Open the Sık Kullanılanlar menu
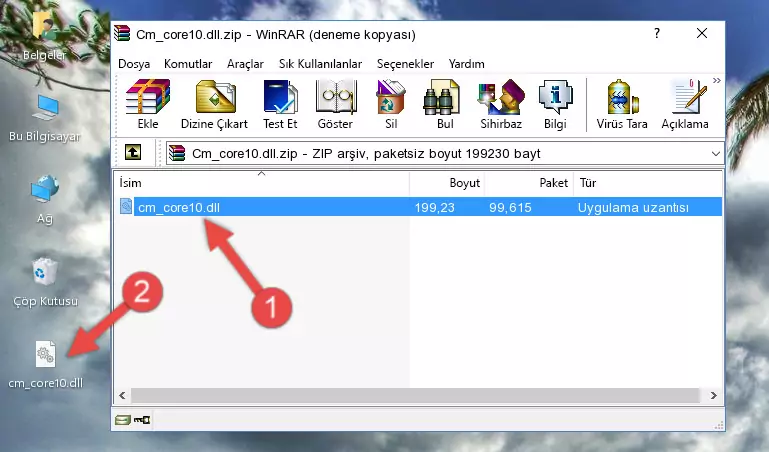This screenshot has height=452, width=769. point(320,64)
